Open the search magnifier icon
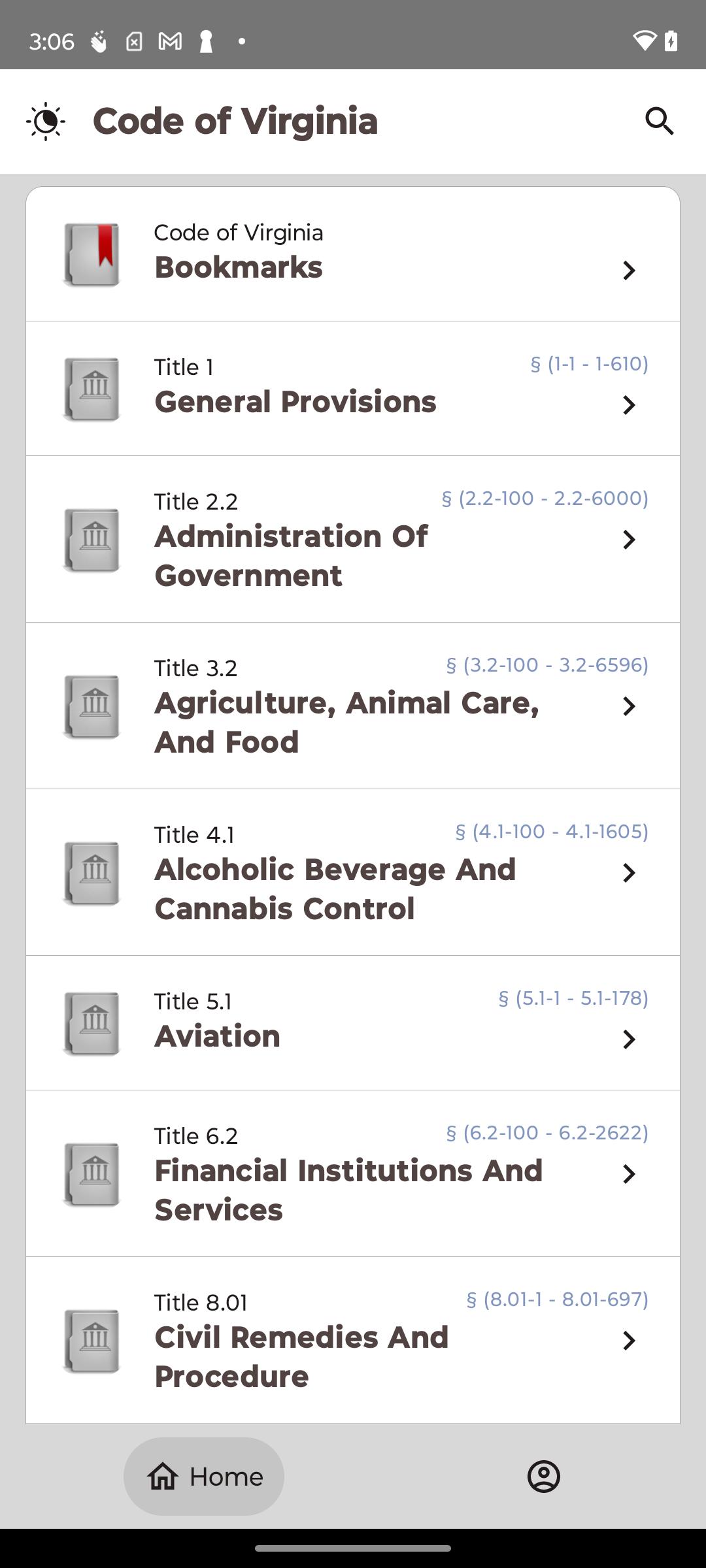This screenshot has height=1568, width=706. 659,122
